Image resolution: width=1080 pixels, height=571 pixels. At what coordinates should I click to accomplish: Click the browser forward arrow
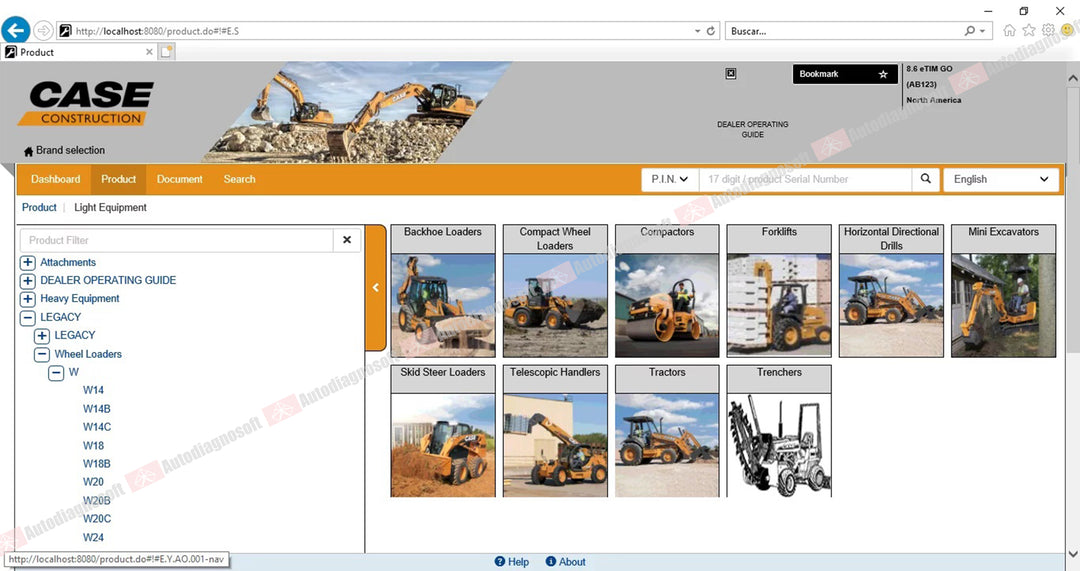coord(43,30)
